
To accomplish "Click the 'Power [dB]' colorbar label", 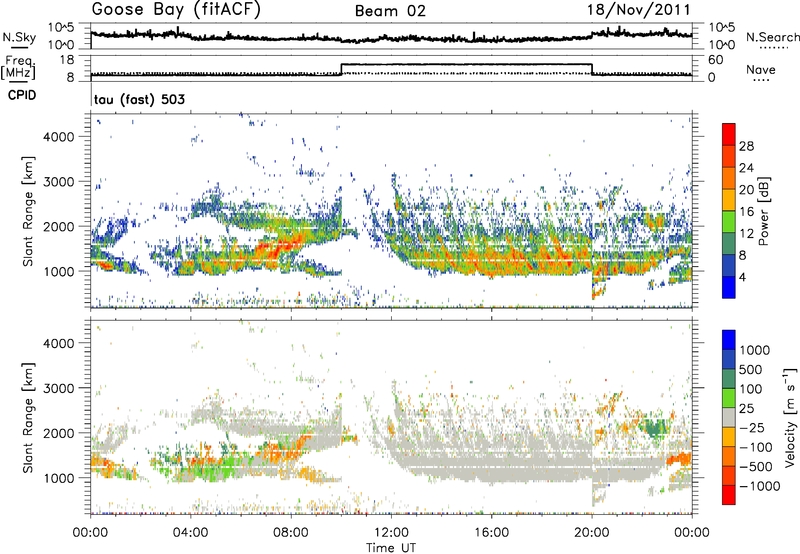I will tap(763, 211).
